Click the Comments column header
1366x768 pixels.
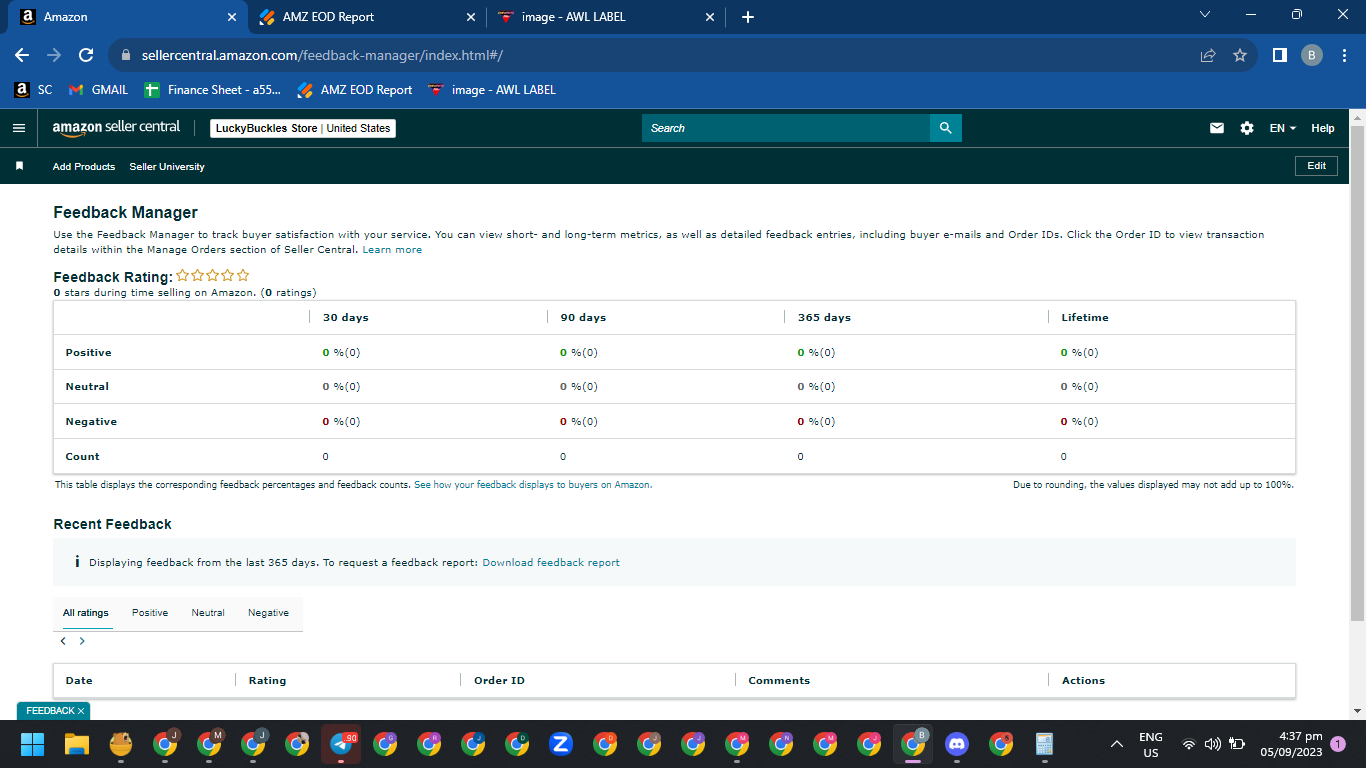779,681
